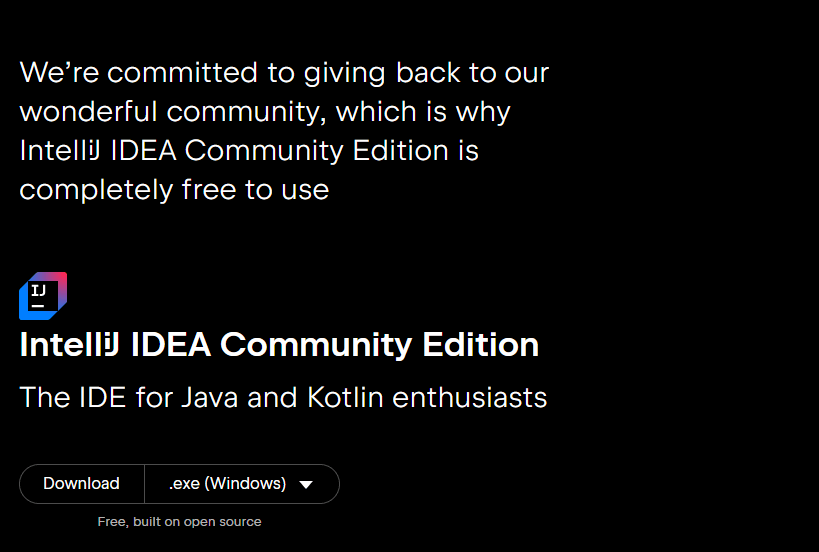The width and height of the screenshot is (819, 552).
Task: Click the "We're committed to giving back" line
Action: click(284, 73)
